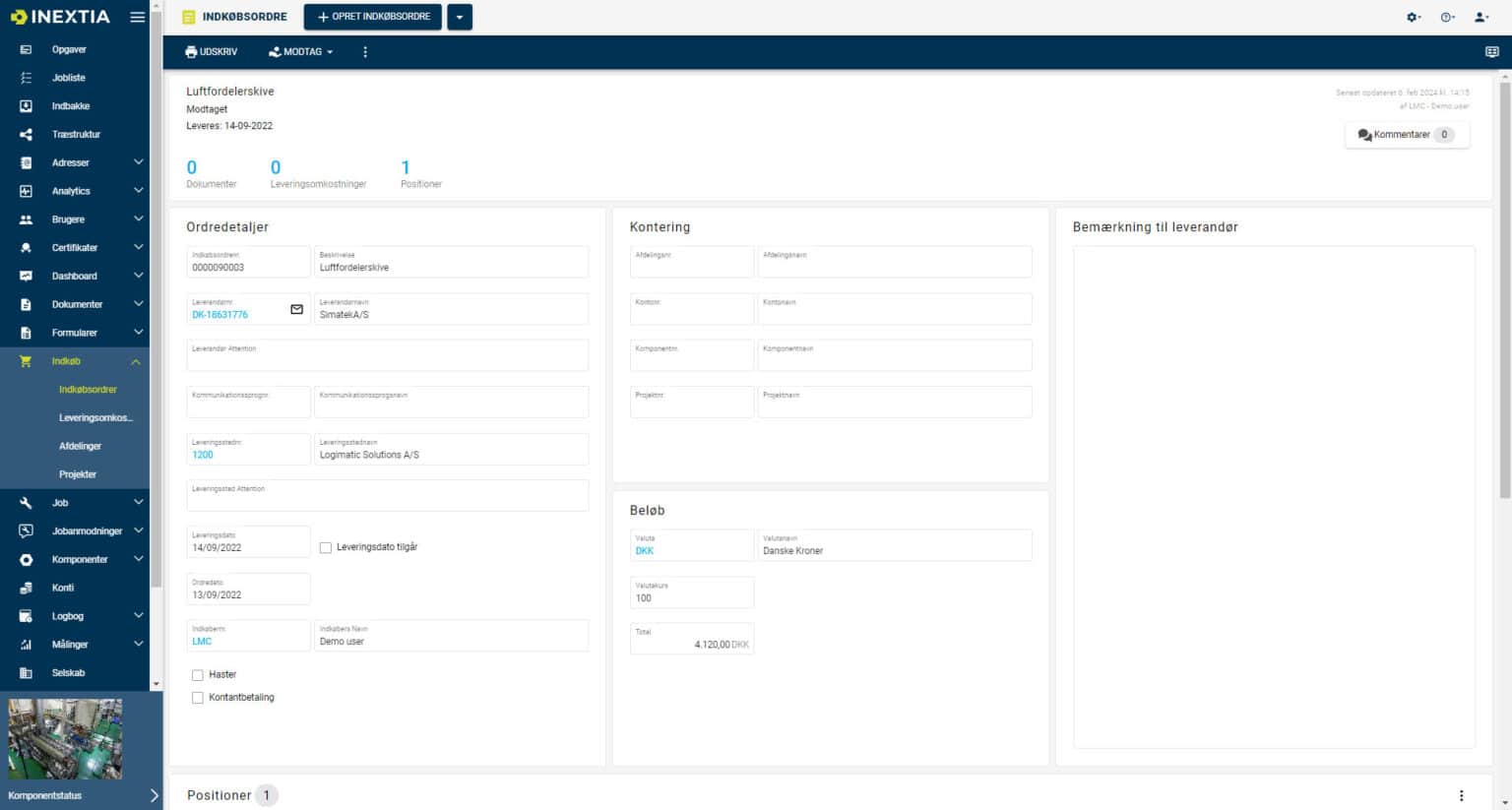Viewport: 1512px width, 810px height.
Task: Click the Bemærkning til leverandør text area
Action: [1274, 497]
